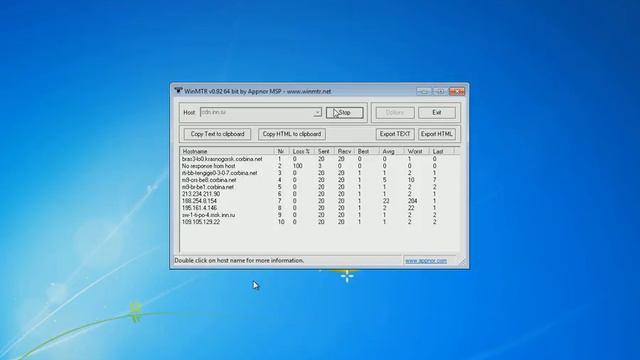Click the Nr column header
This screenshot has height=360, width=640.
tap(281, 151)
